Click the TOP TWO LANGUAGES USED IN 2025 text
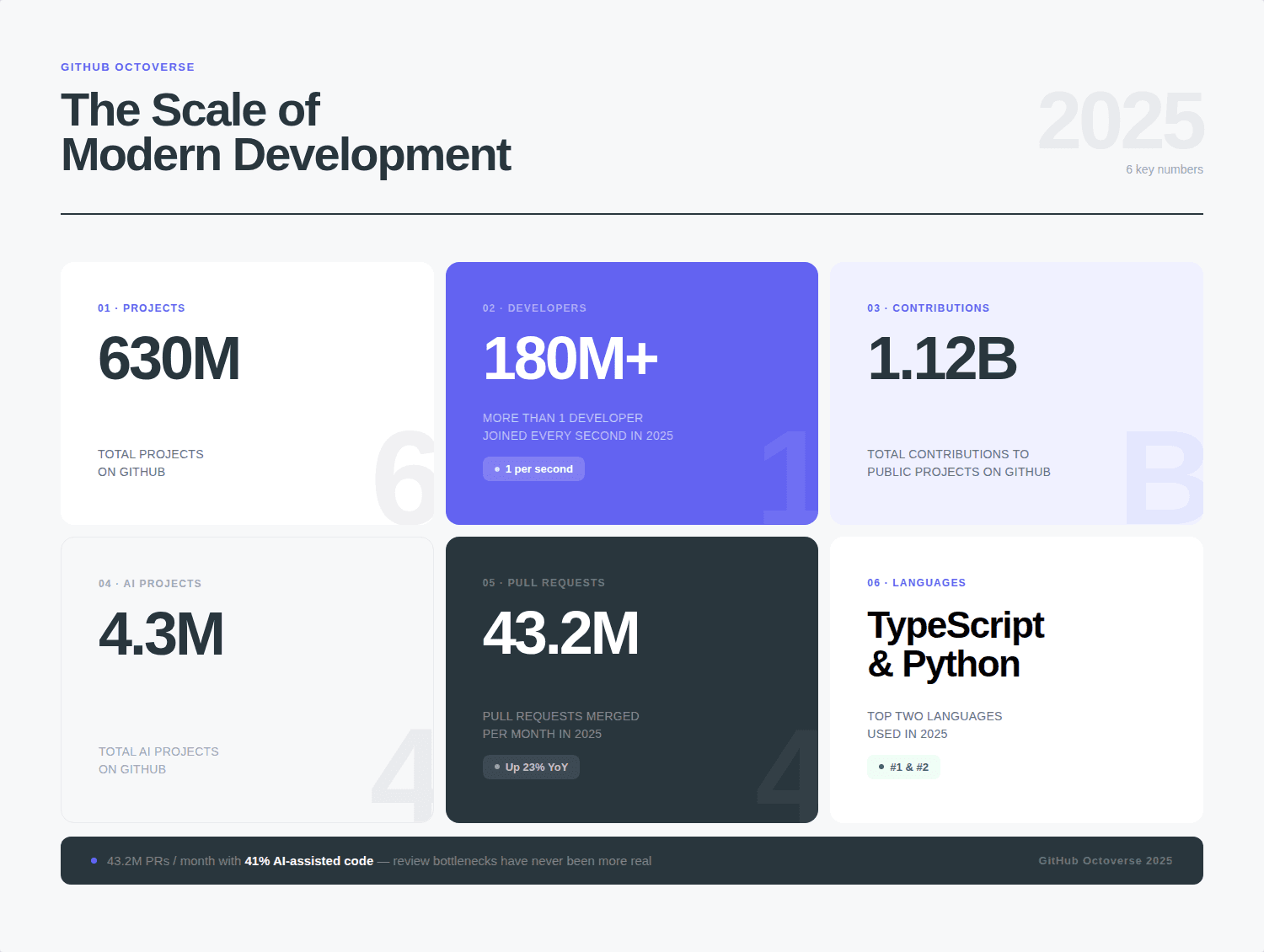The height and width of the screenshot is (952, 1264). click(x=935, y=725)
